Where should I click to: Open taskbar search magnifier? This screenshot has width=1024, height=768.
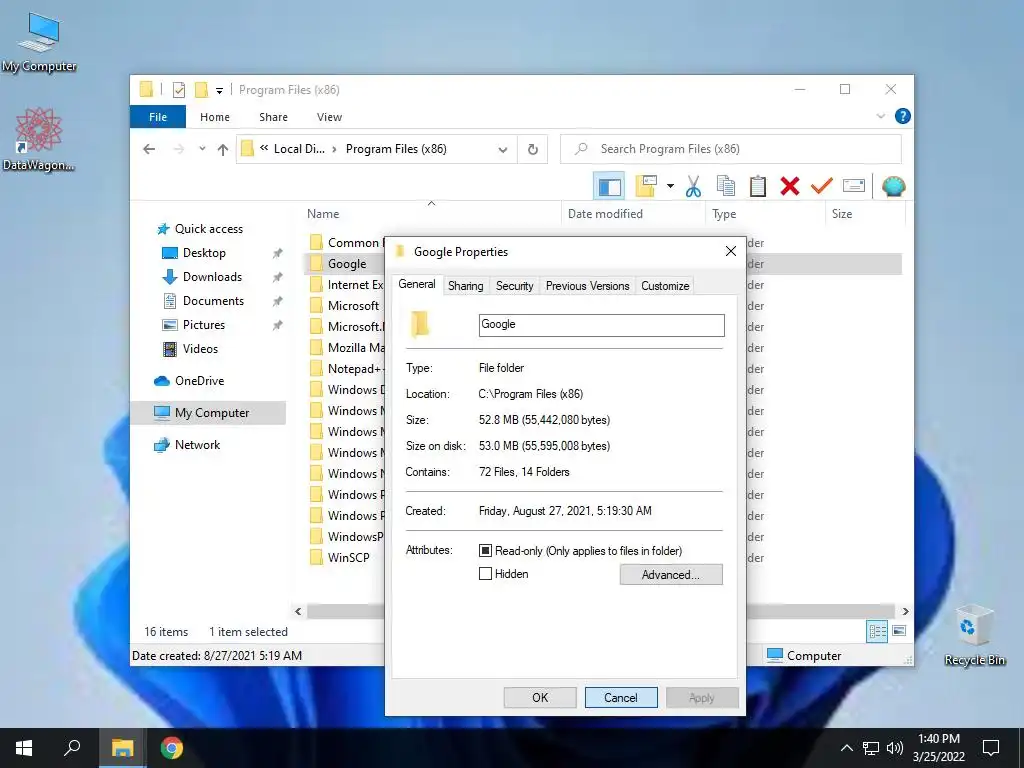click(x=72, y=748)
